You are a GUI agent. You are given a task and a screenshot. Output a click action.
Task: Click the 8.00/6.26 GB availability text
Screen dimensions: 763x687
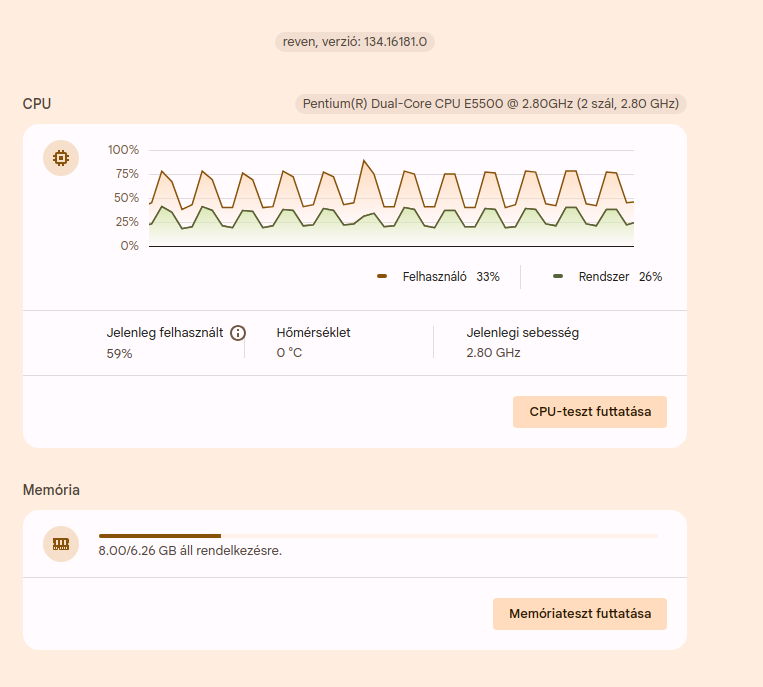pyautogui.click(x=190, y=551)
